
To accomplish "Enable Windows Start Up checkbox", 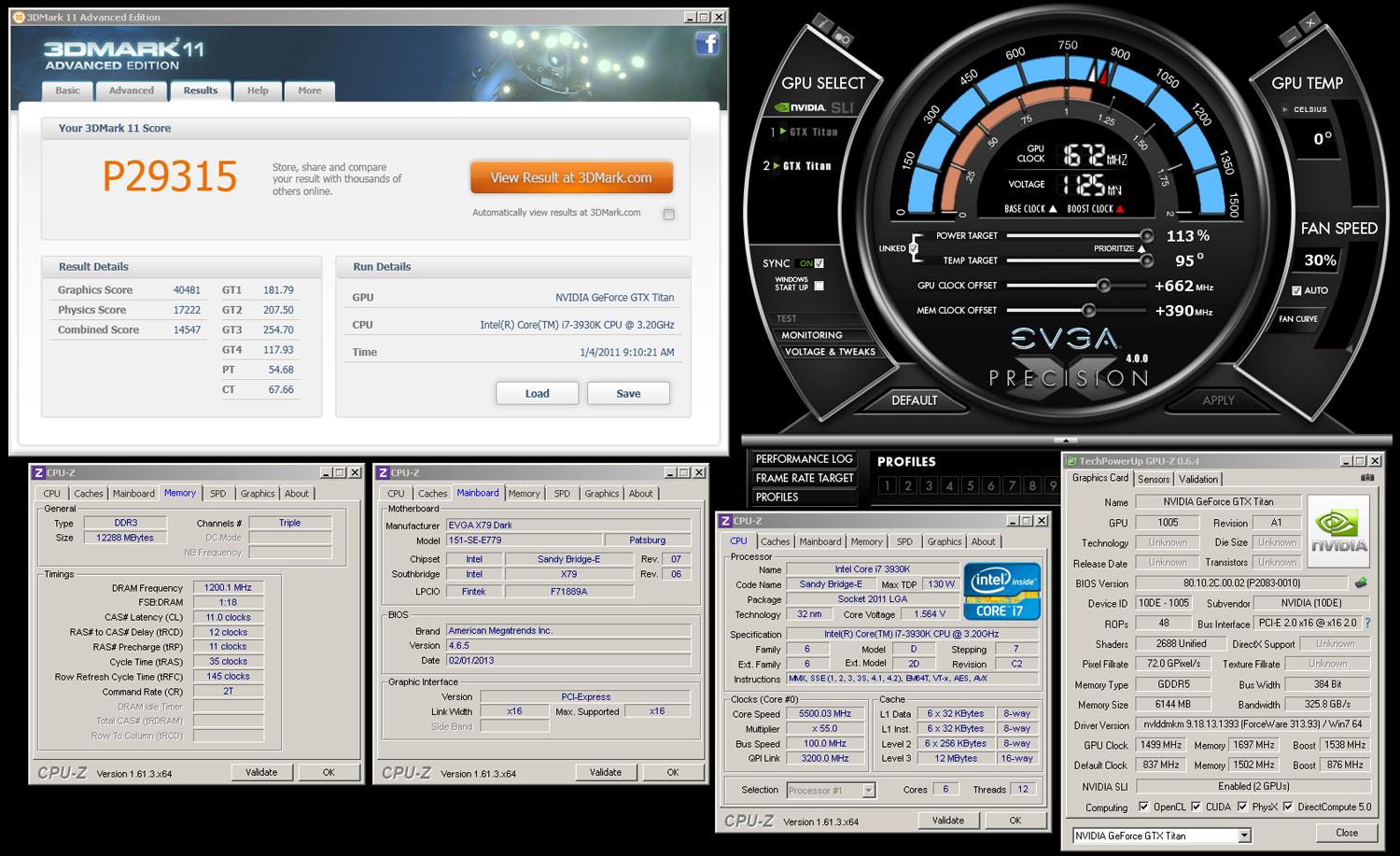I will click(819, 286).
